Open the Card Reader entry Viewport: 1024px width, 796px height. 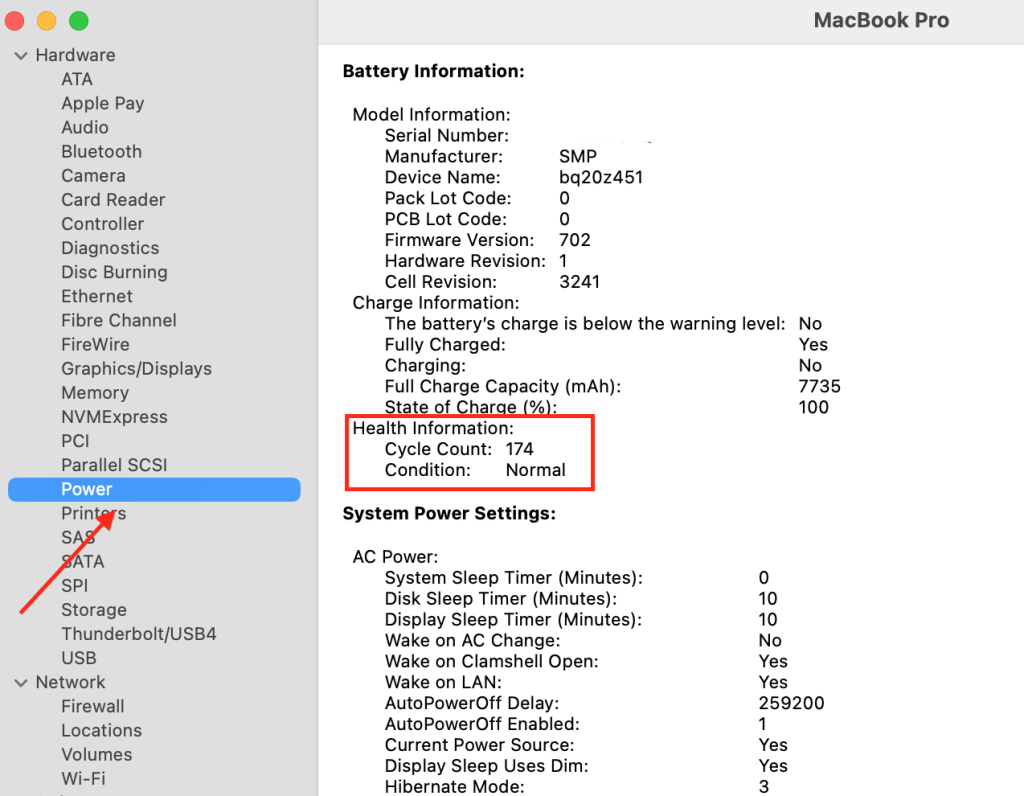point(113,200)
